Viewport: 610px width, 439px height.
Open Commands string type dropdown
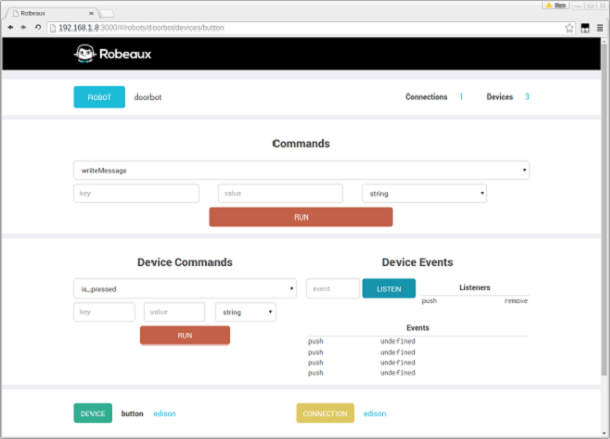coord(424,193)
